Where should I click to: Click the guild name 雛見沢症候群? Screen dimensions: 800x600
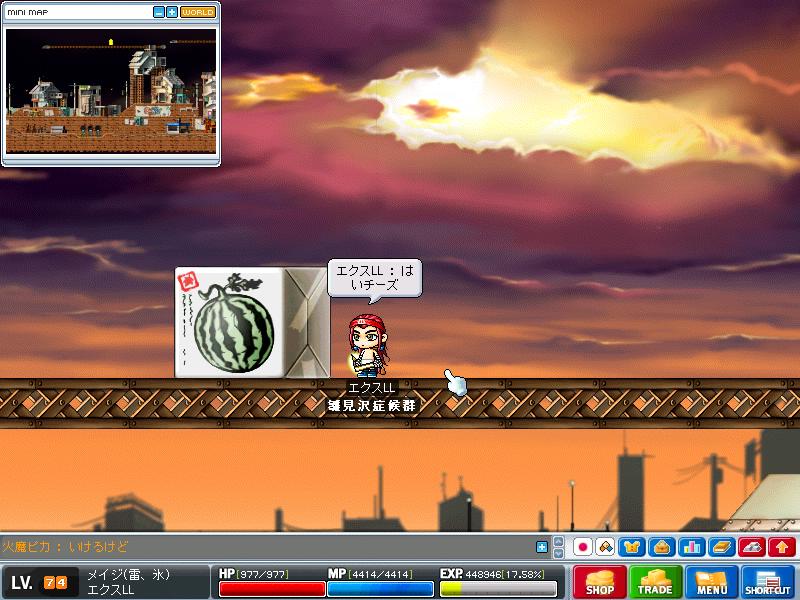pyautogui.click(x=371, y=406)
